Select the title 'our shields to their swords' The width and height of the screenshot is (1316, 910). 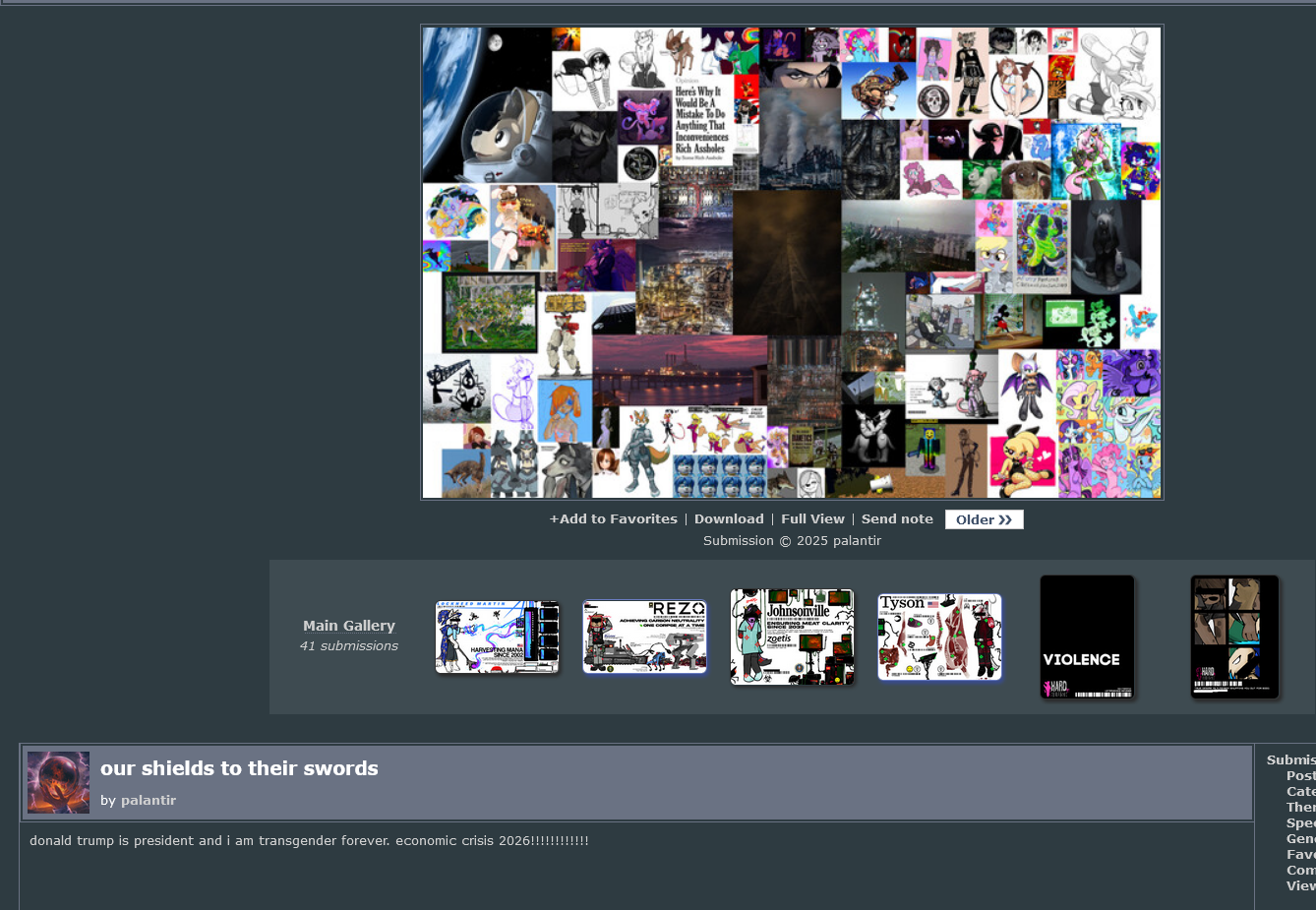tap(239, 768)
